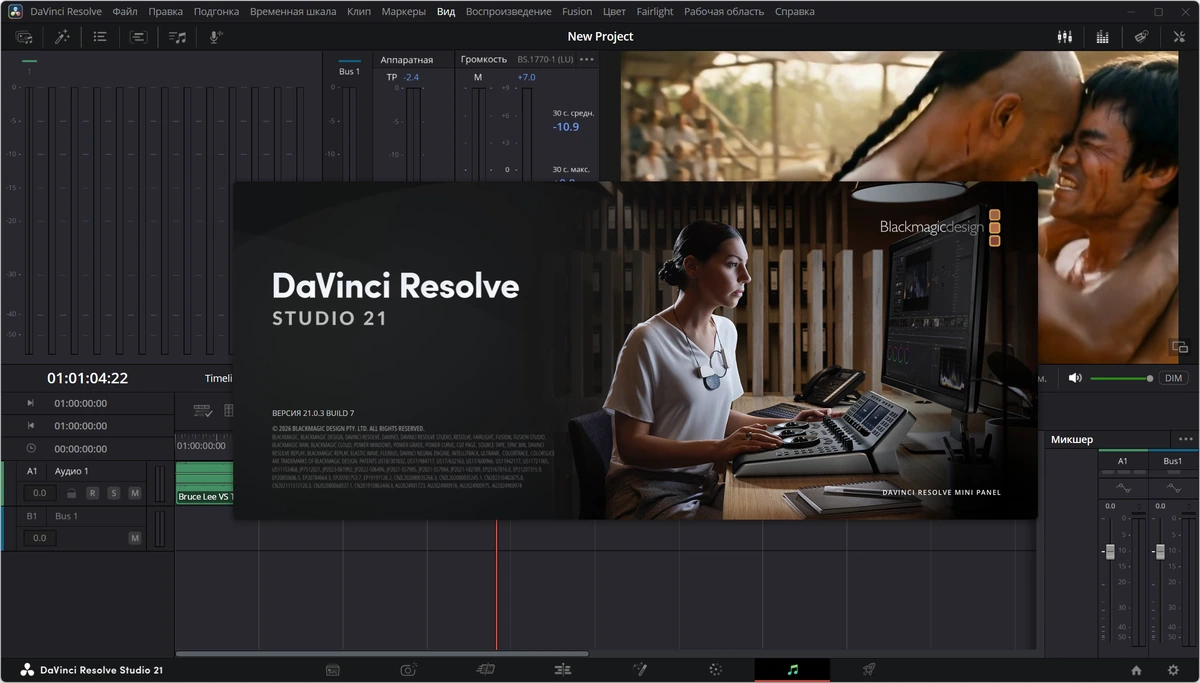Image resolution: width=1200 pixels, height=683 pixels.
Task: Switch to the Fusion wand page icon
Action: coord(640,669)
